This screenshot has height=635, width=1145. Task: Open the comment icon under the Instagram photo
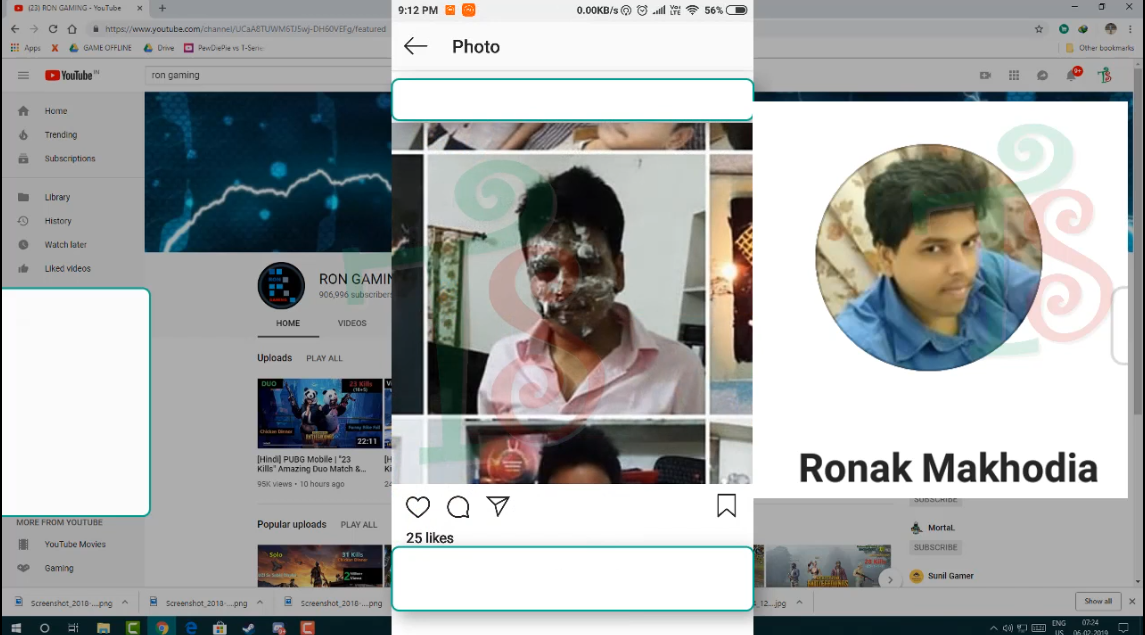point(458,507)
